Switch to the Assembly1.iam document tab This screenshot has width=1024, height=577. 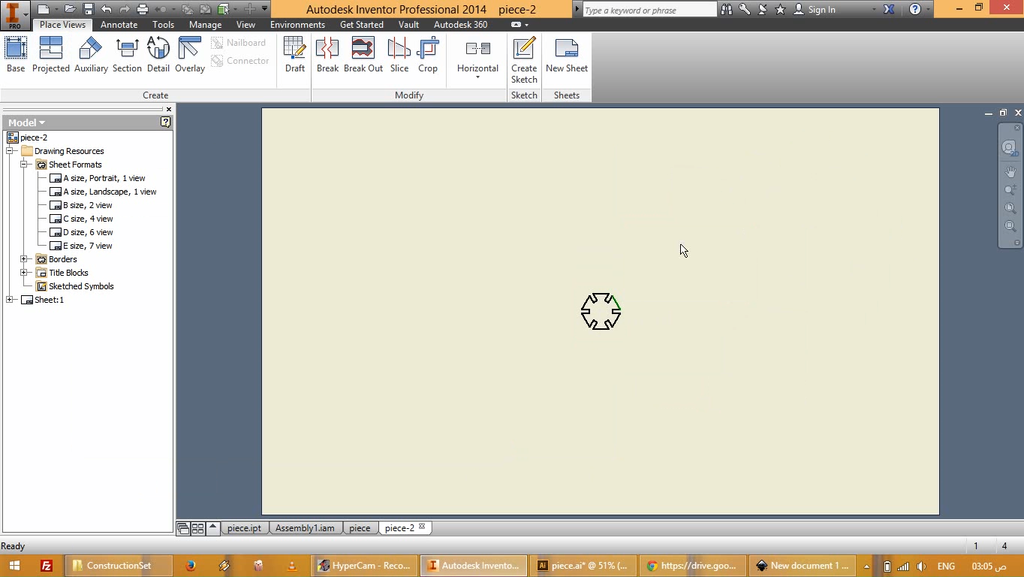tap(305, 528)
